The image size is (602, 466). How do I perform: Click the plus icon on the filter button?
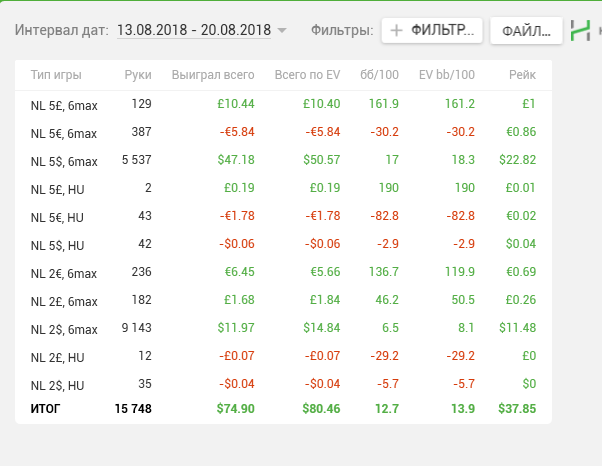[x=397, y=31]
